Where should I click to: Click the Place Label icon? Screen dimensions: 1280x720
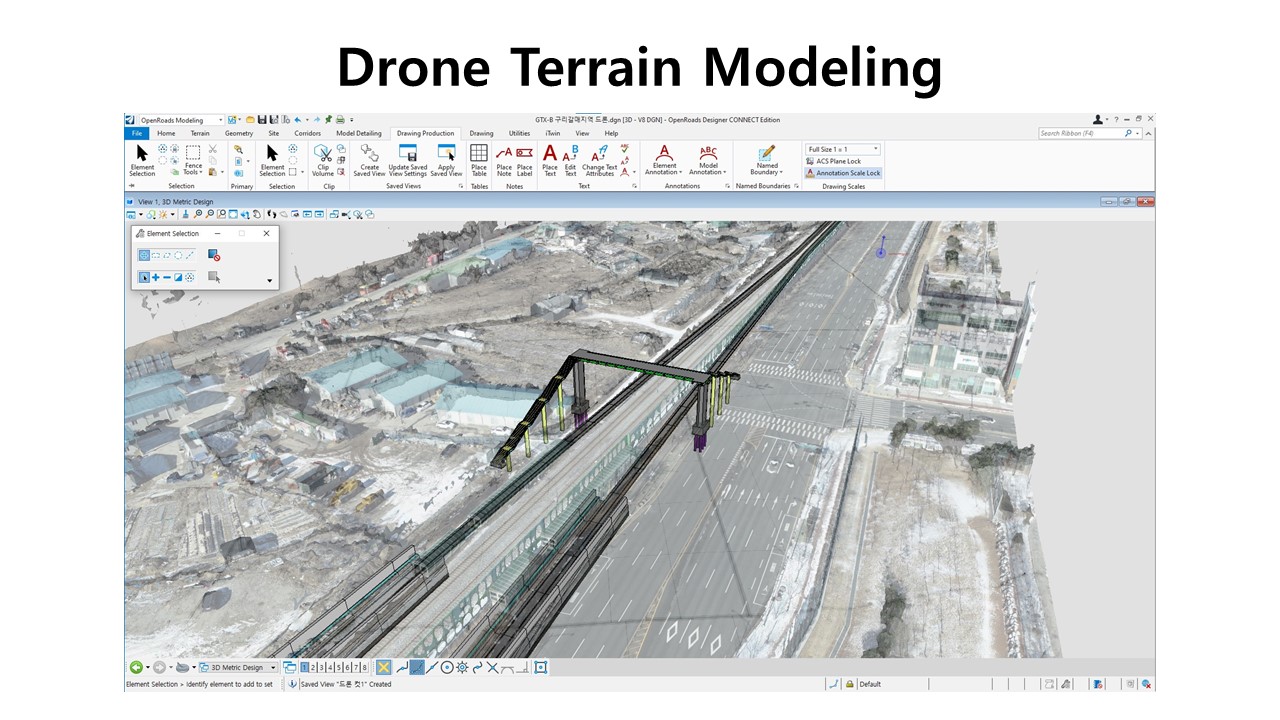click(524, 159)
